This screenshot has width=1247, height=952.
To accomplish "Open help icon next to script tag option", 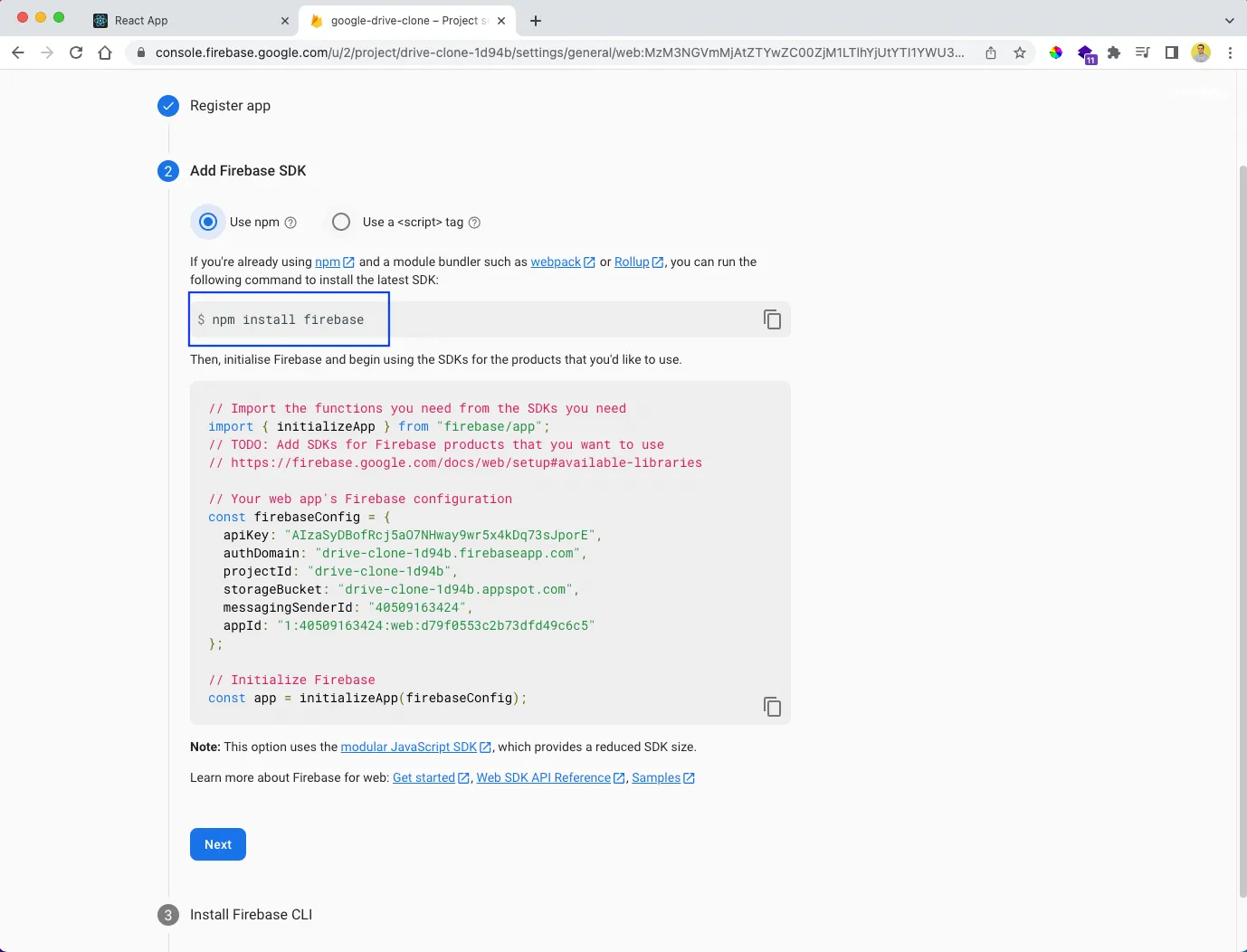I will point(474,223).
